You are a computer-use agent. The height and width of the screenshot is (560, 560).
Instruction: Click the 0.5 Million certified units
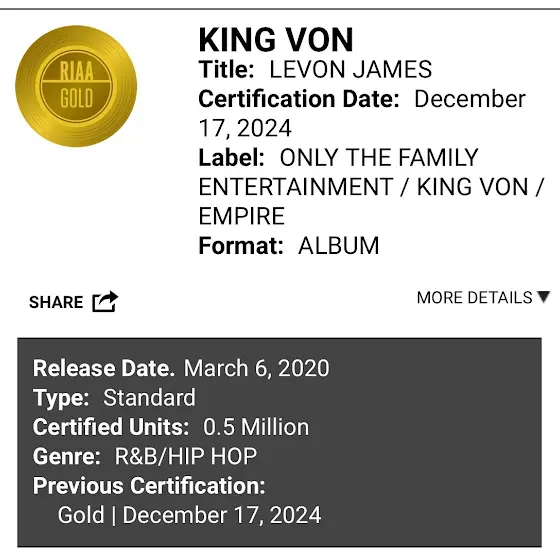[x=256, y=427]
